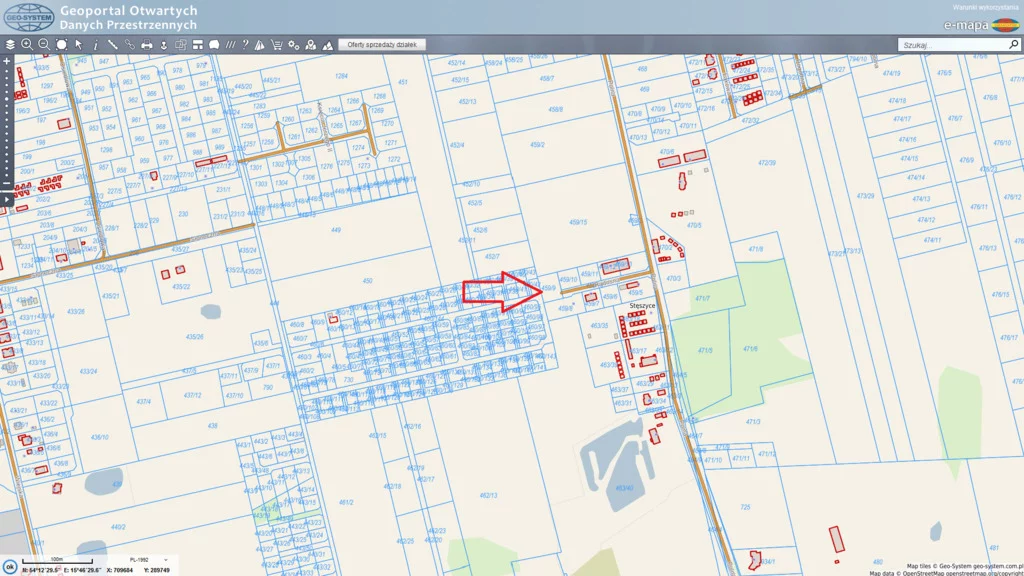Select the measure distance line tool
1024x576 pixels.
pyautogui.click(x=113, y=45)
